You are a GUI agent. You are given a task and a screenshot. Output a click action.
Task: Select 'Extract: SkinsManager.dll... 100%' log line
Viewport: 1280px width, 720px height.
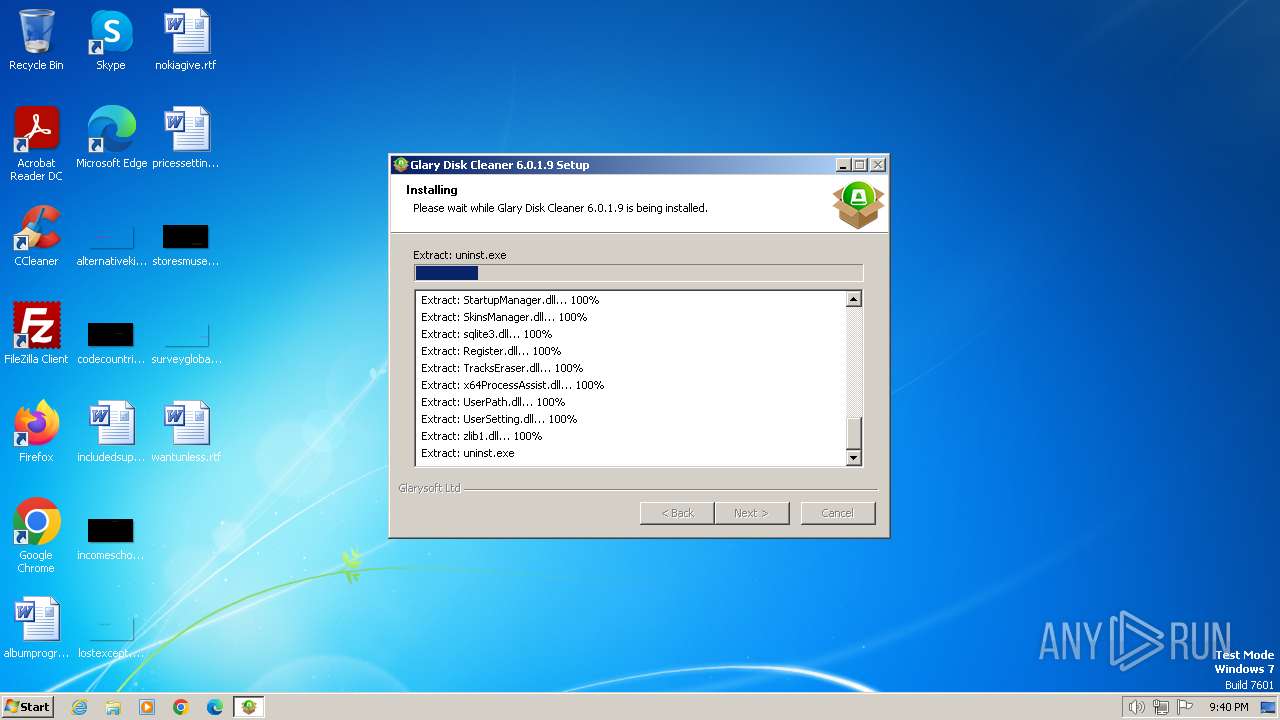[x=504, y=317]
